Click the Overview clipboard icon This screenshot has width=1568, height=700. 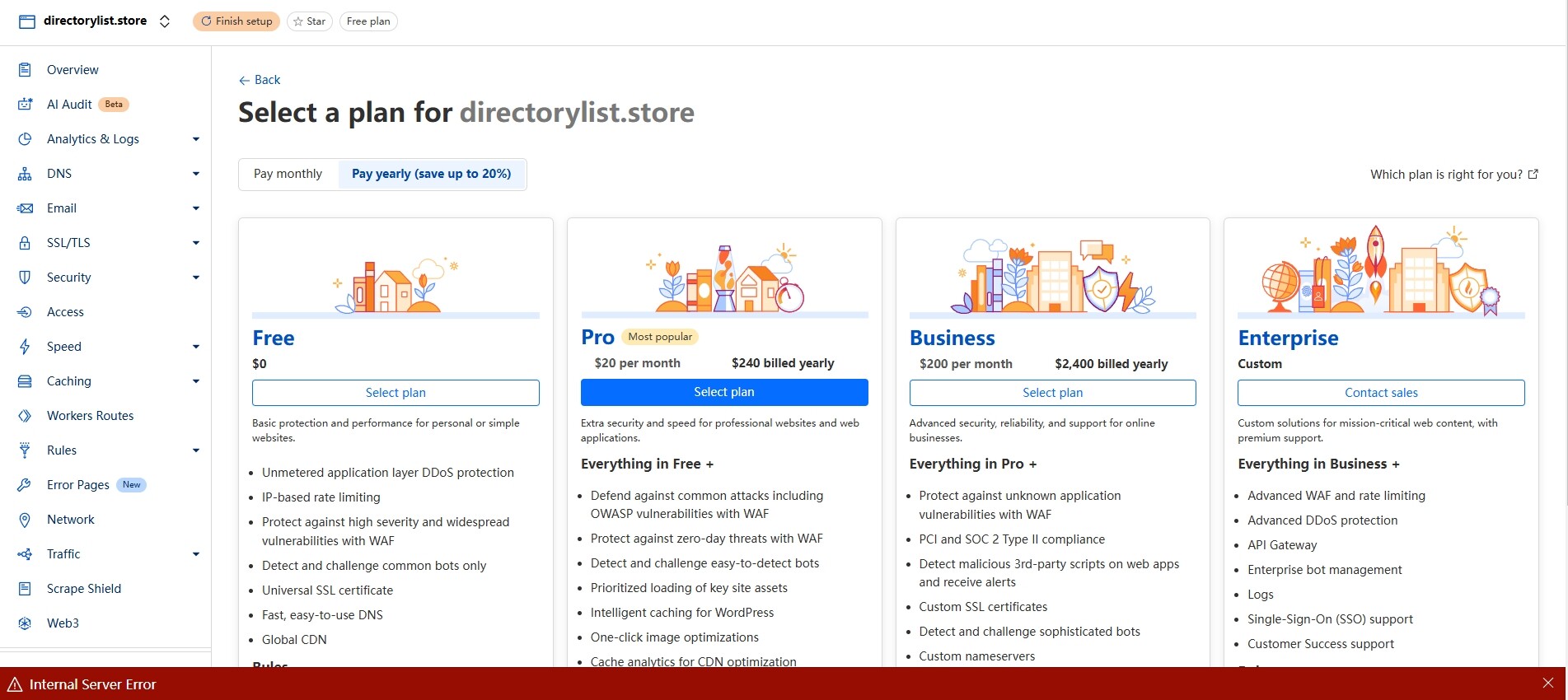tap(25, 70)
